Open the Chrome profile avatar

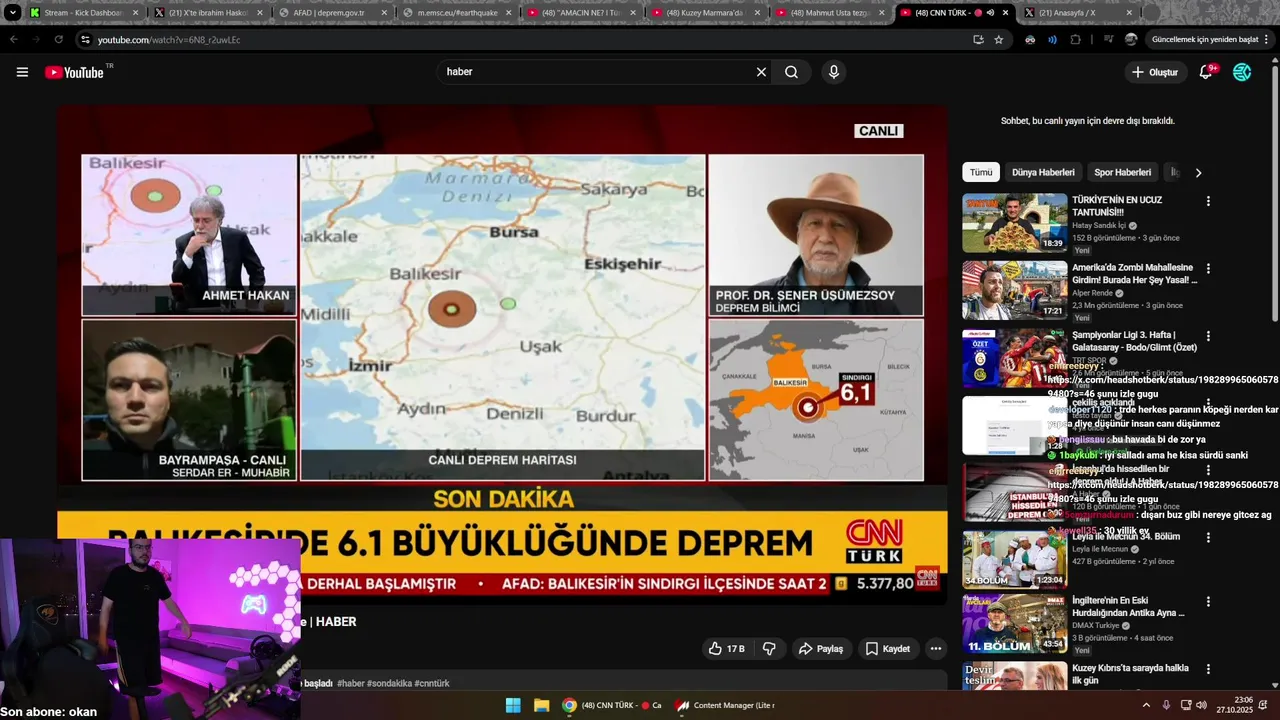coord(1131,40)
